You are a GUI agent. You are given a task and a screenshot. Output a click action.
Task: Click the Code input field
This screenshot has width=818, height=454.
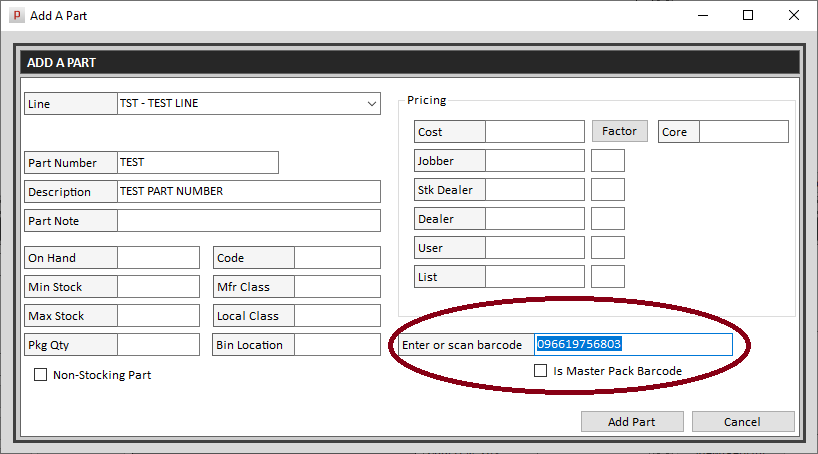338,258
